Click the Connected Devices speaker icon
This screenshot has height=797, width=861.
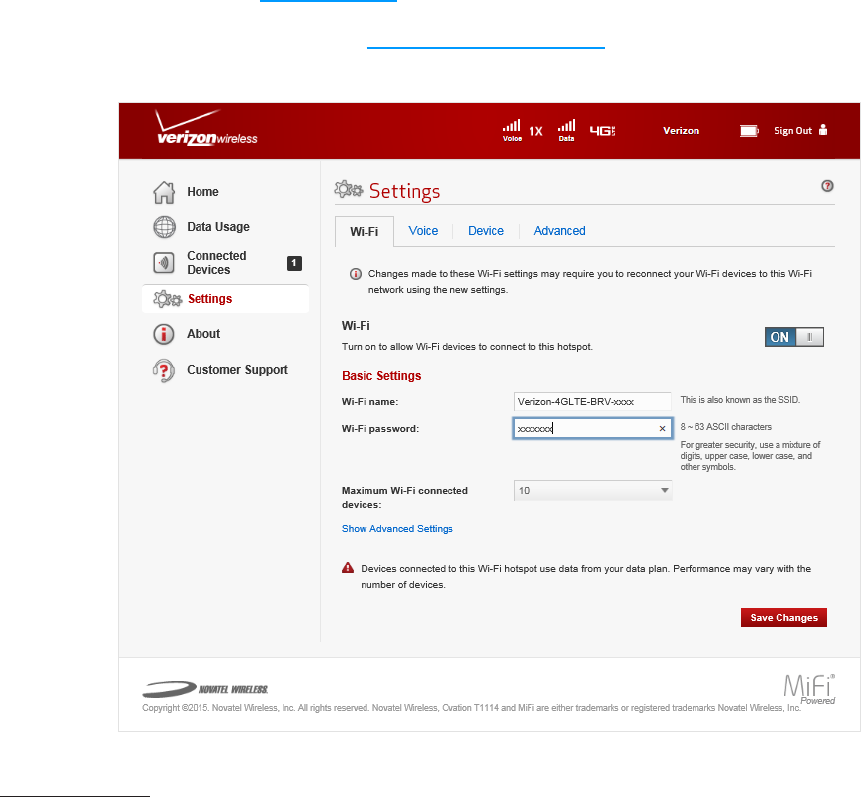164,263
